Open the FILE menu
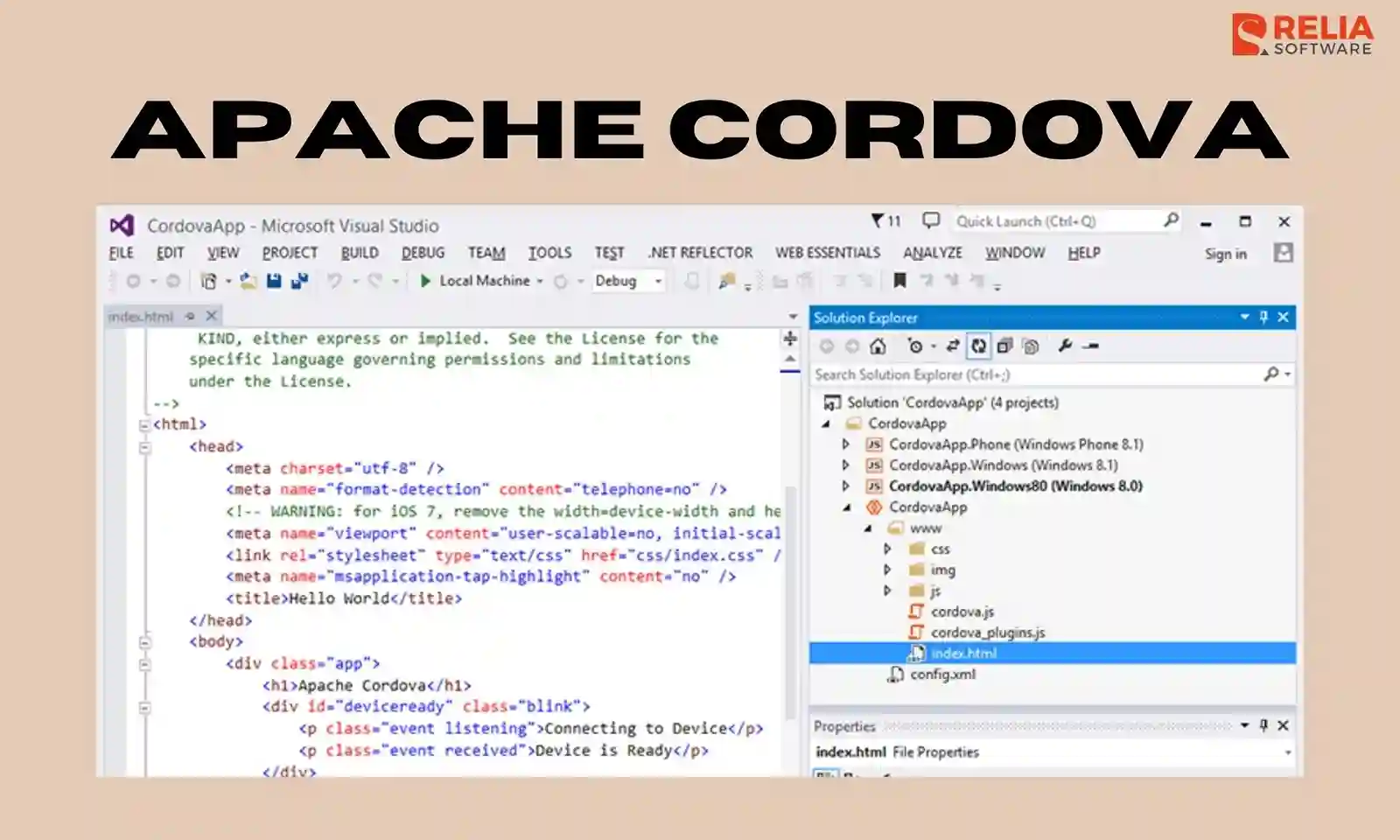The height and width of the screenshot is (840, 1400). tap(121, 253)
